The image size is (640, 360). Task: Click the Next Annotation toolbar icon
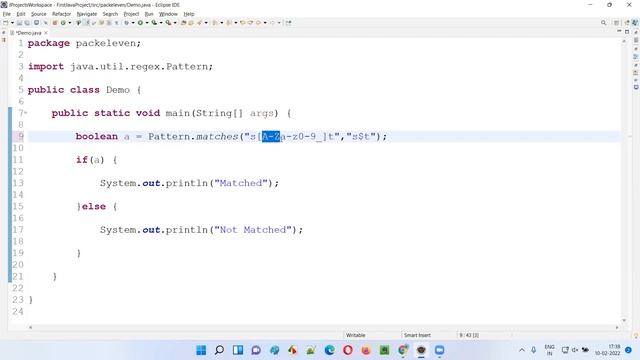pos(215,23)
